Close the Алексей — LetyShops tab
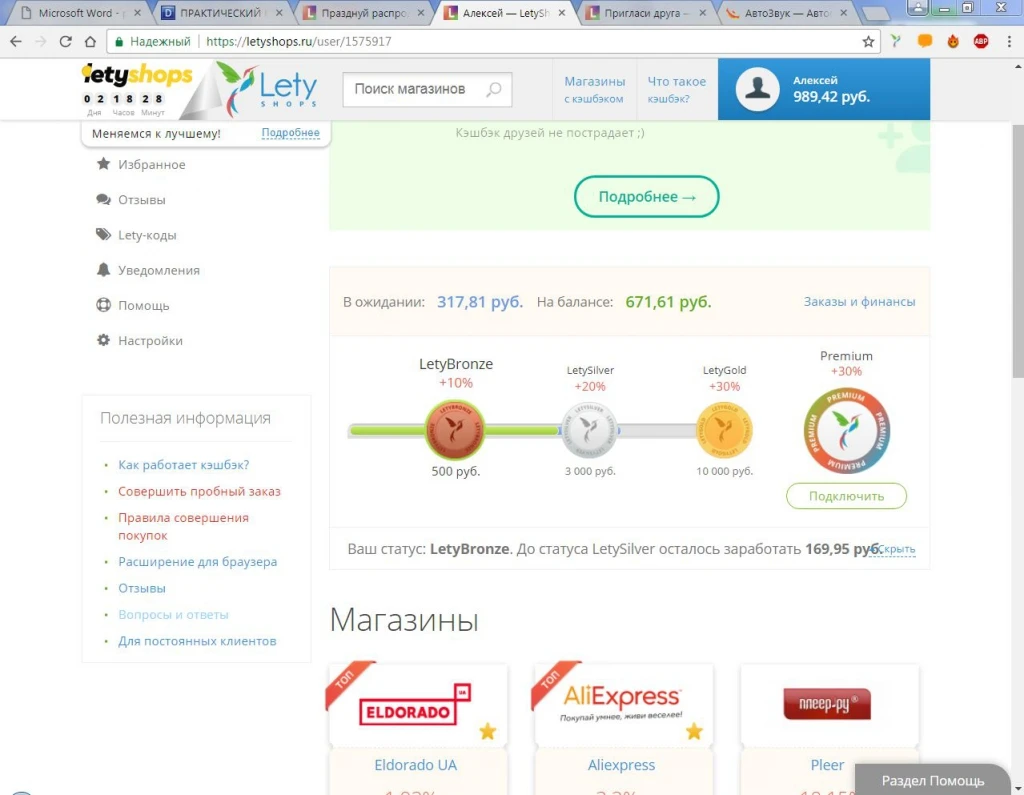Viewport: 1024px width, 795px height. point(562,12)
